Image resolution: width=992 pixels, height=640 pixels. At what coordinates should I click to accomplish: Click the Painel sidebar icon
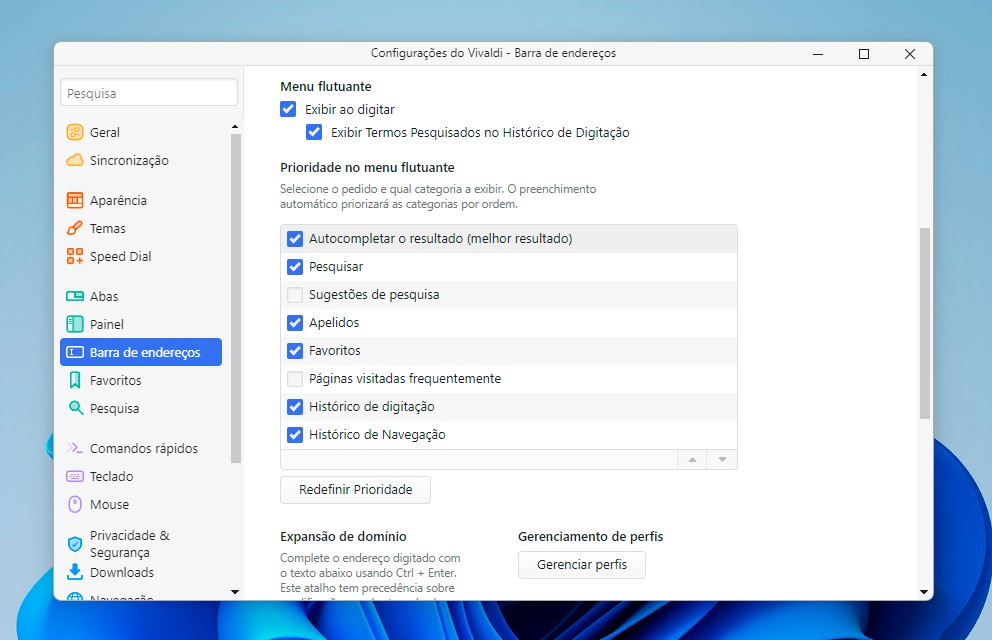click(x=75, y=324)
